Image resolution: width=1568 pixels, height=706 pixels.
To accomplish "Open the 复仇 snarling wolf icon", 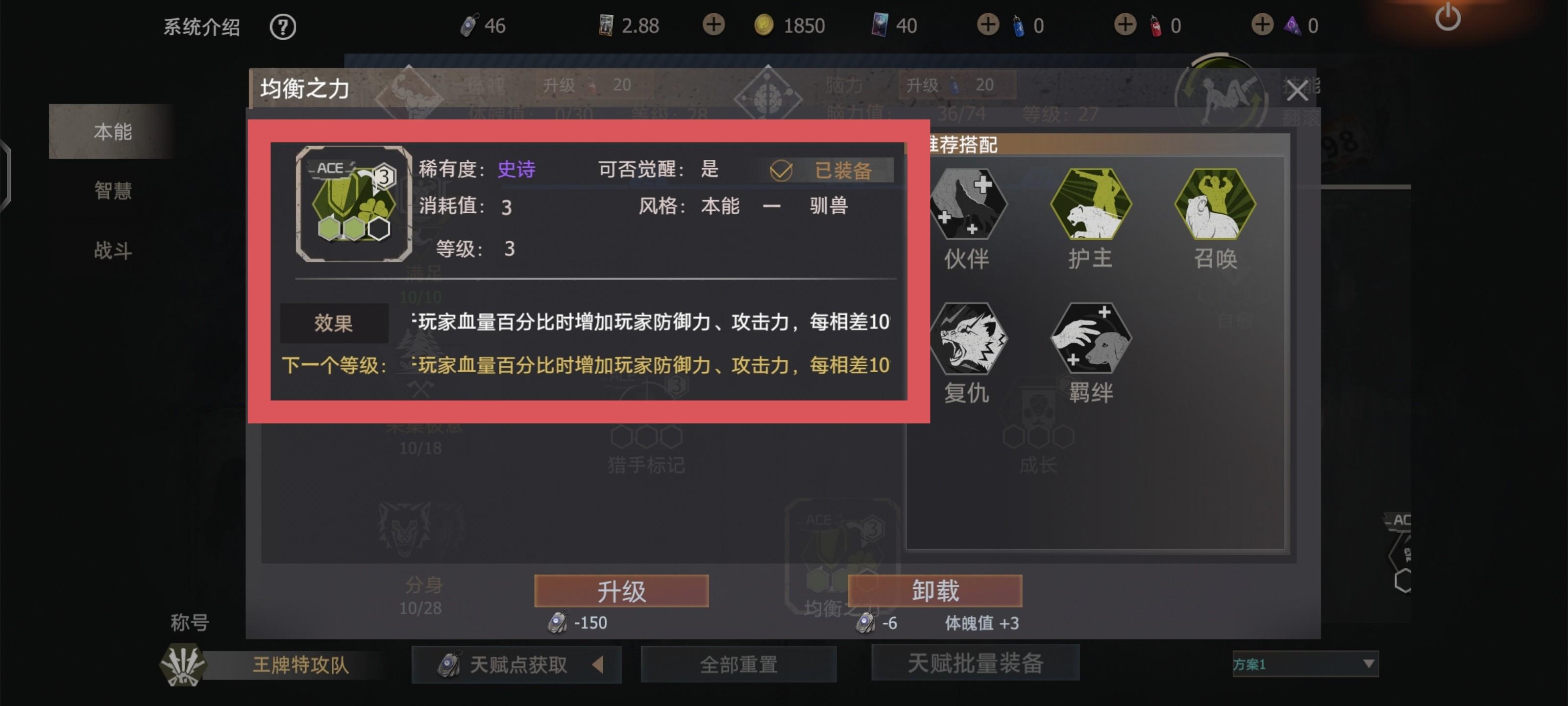I will coord(967,338).
